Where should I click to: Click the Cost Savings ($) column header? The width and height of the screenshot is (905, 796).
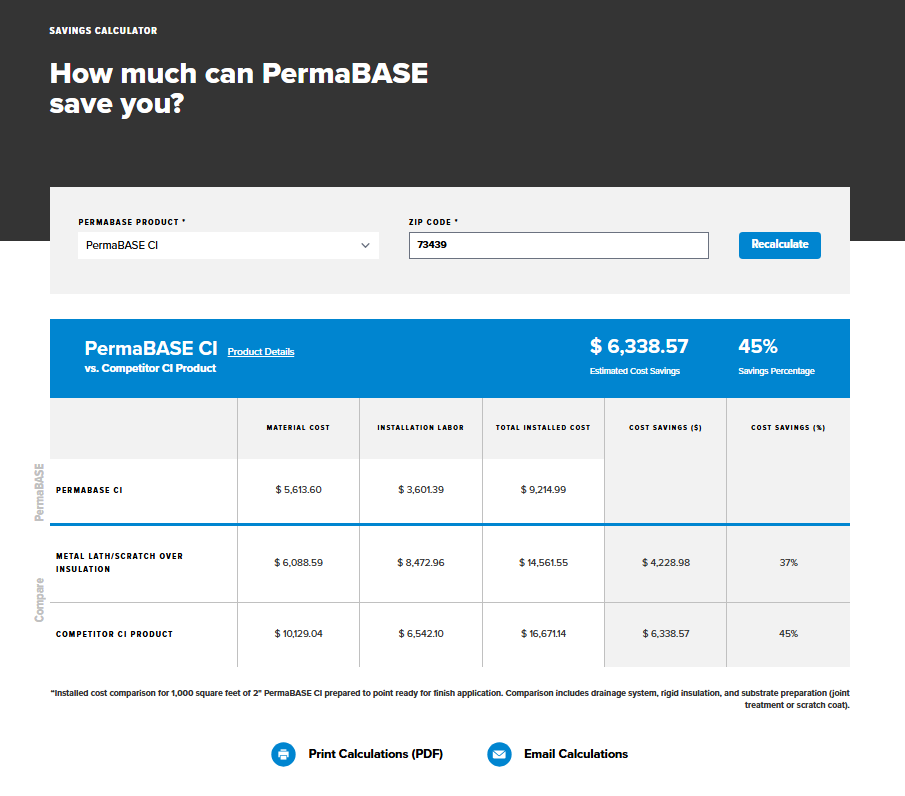(665, 427)
